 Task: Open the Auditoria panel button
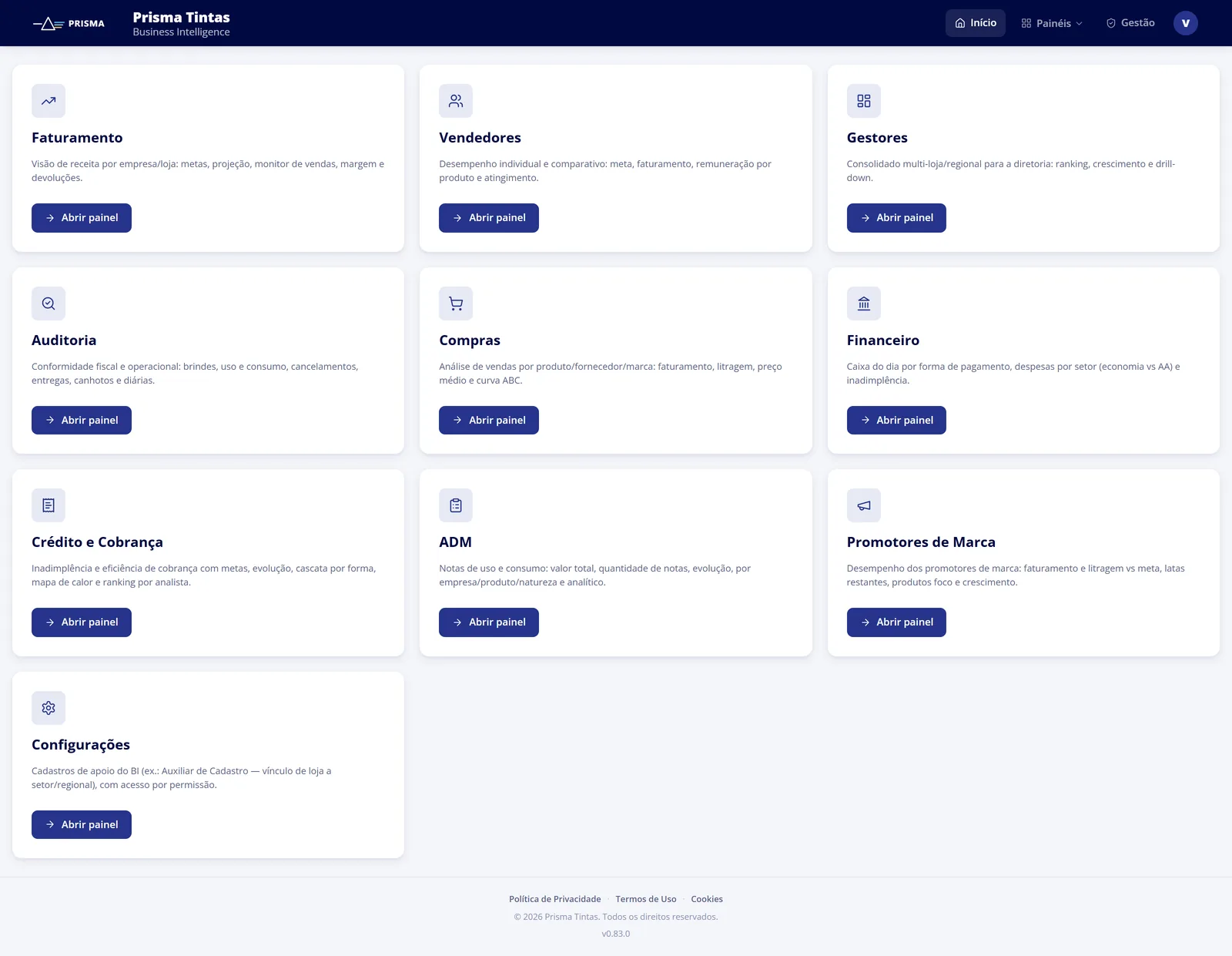(82, 421)
